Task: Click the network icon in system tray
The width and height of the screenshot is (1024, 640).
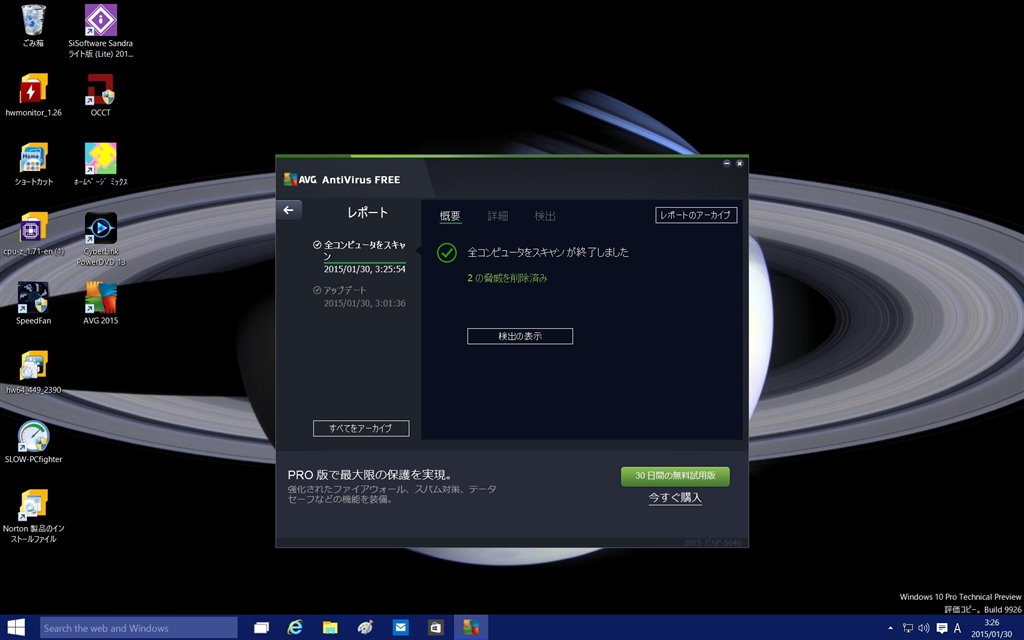Action: click(908, 628)
